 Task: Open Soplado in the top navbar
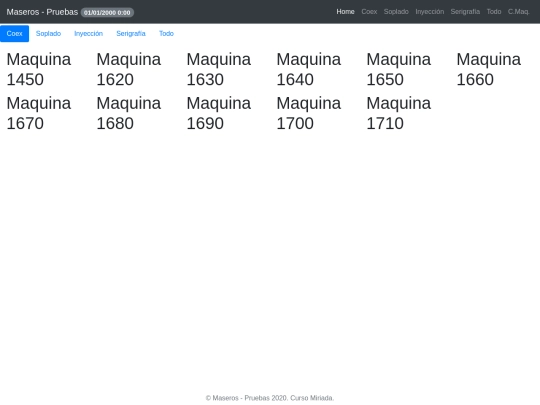click(x=396, y=12)
